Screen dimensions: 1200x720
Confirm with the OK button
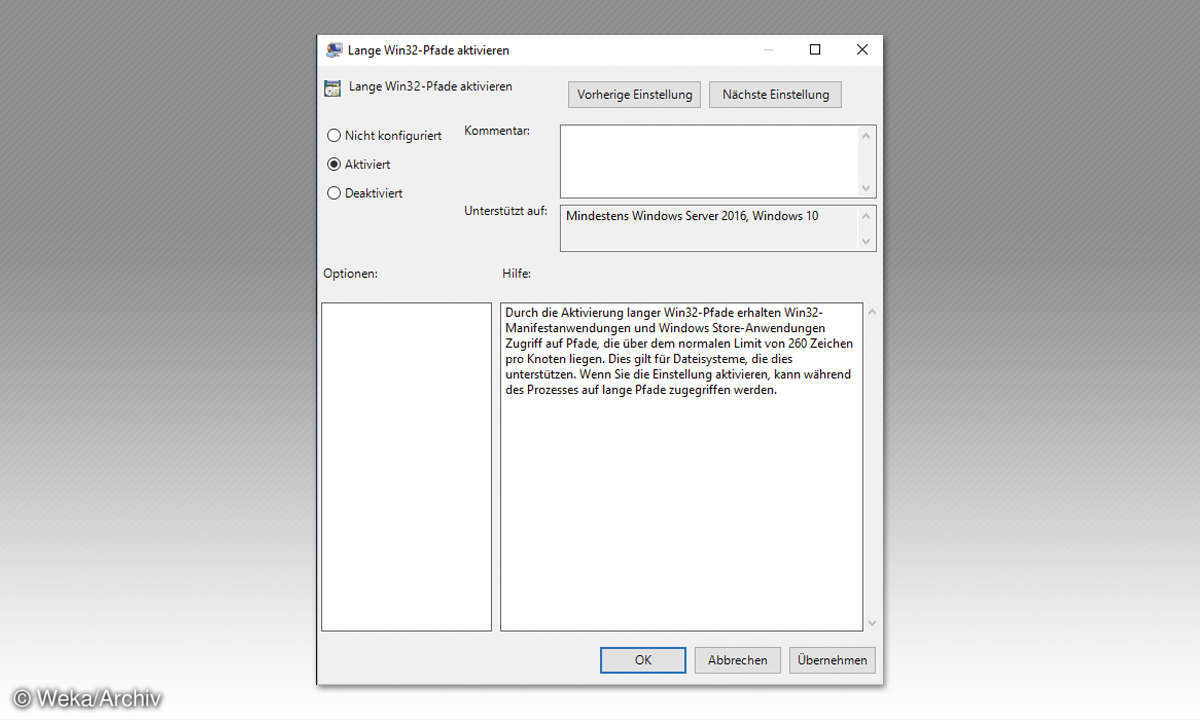click(x=643, y=660)
